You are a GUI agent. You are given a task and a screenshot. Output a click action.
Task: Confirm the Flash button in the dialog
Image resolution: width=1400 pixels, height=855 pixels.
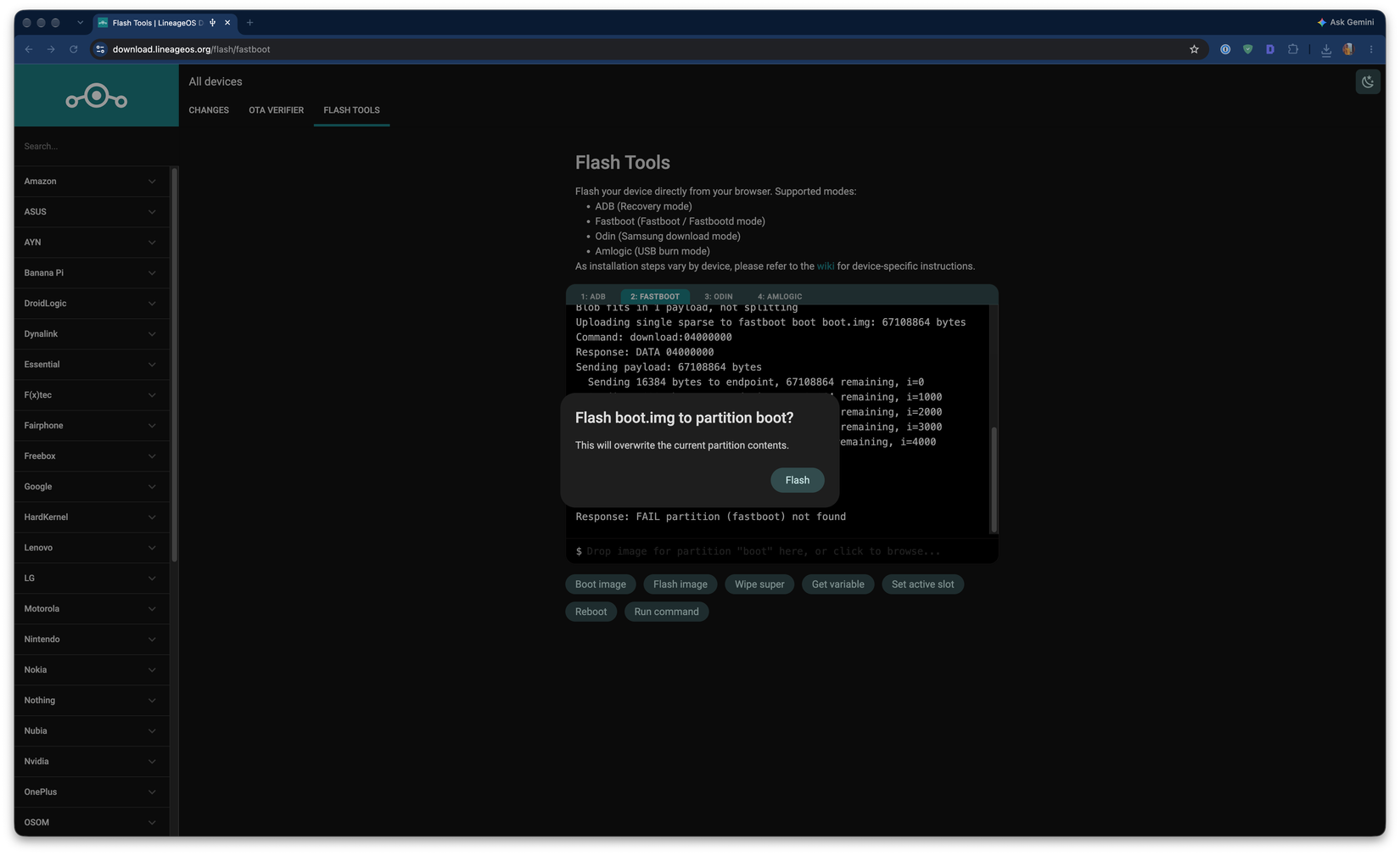[x=798, y=480]
